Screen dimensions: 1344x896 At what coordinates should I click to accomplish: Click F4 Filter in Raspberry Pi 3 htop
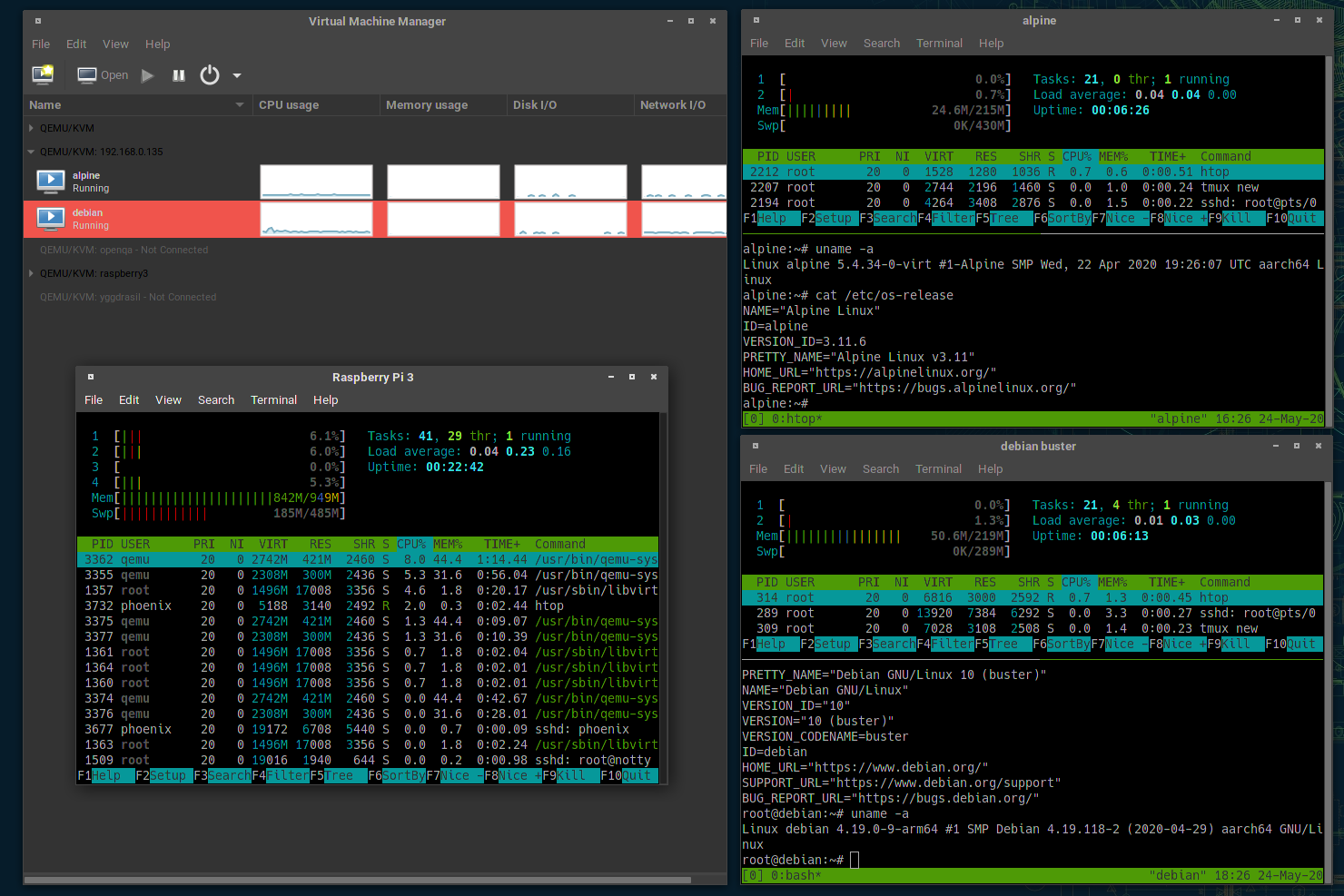[281, 775]
